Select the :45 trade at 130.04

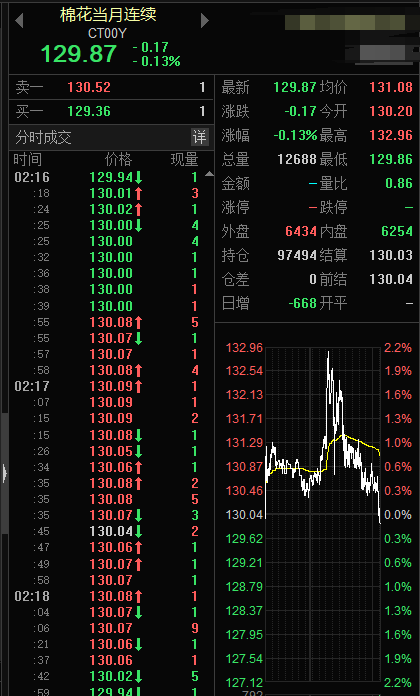107,531
